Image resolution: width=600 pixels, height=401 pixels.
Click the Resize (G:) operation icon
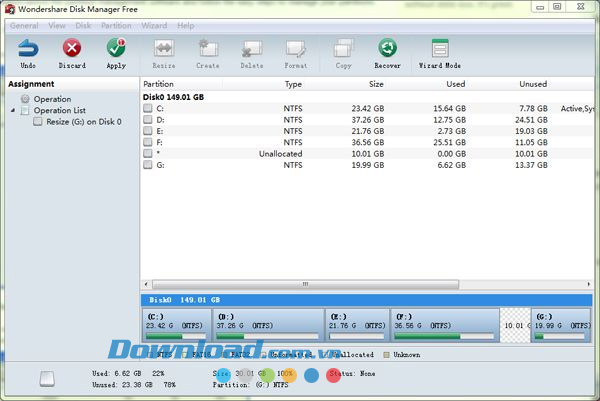pyautogui.click(x=38, y=122)
